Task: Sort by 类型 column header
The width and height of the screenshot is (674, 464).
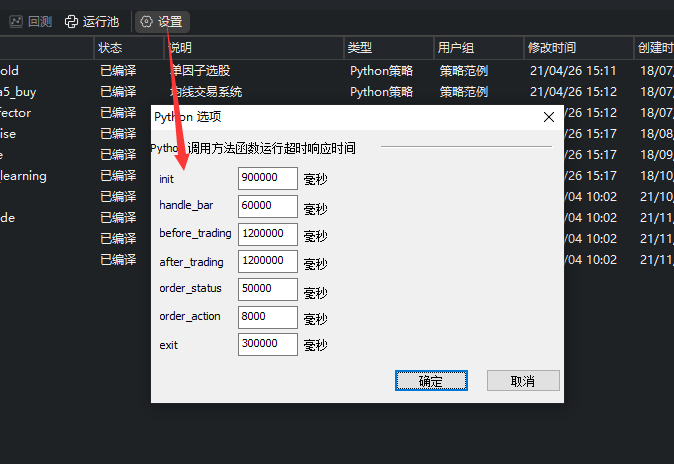Action: [389, 48]
